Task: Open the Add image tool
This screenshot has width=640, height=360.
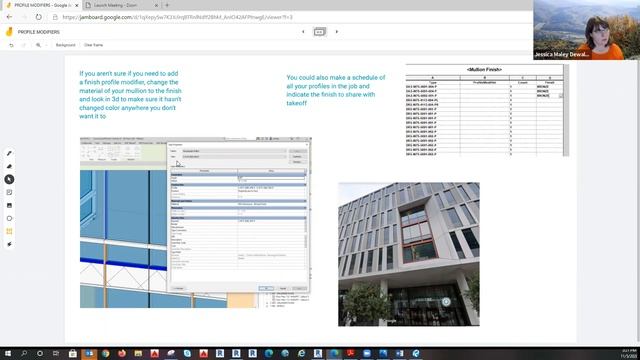Action: tap(9, 205)
